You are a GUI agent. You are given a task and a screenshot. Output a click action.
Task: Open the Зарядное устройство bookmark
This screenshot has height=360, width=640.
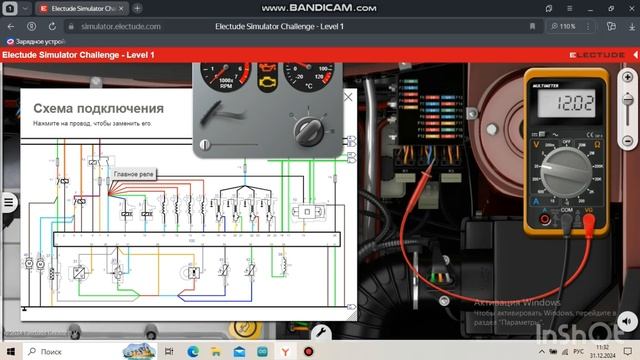[36, 42]
